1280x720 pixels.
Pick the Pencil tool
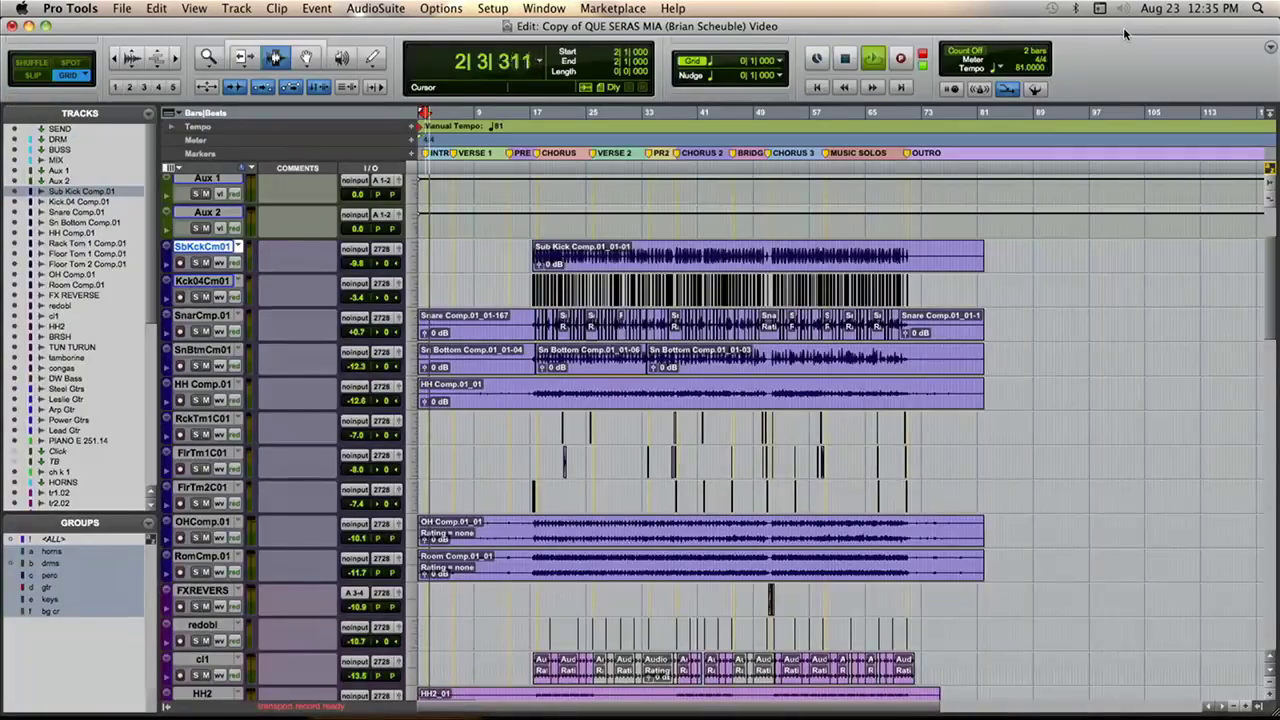coord(372,58)
